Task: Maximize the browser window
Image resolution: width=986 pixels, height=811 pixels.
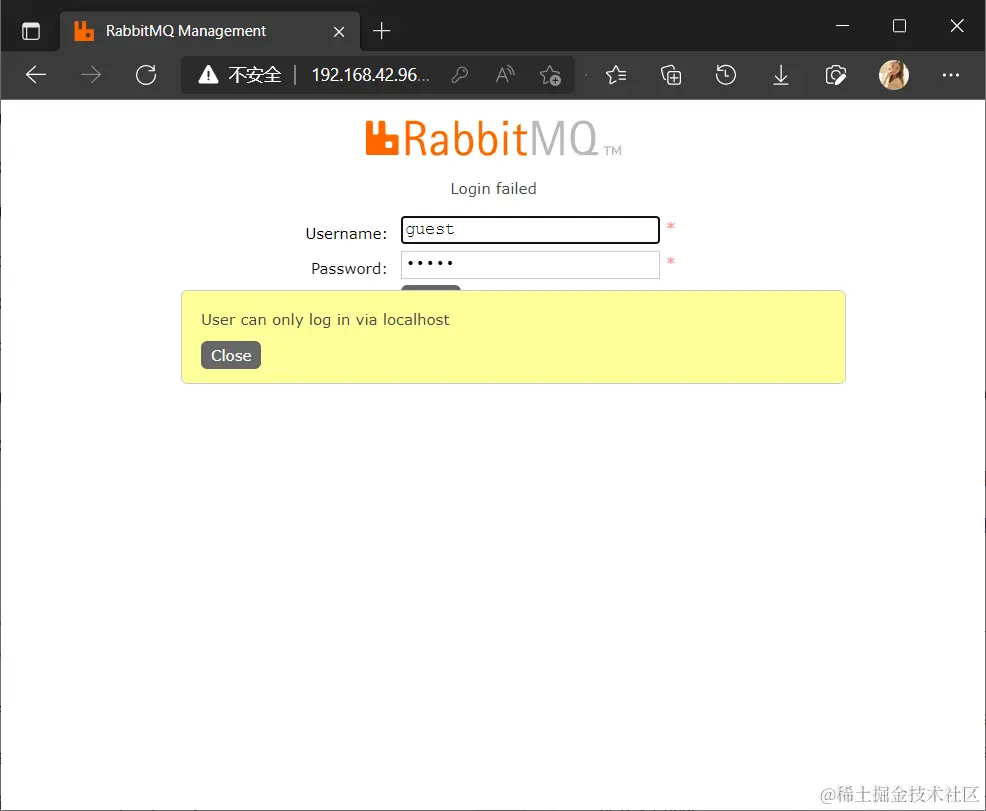Action: coord(899,26)
